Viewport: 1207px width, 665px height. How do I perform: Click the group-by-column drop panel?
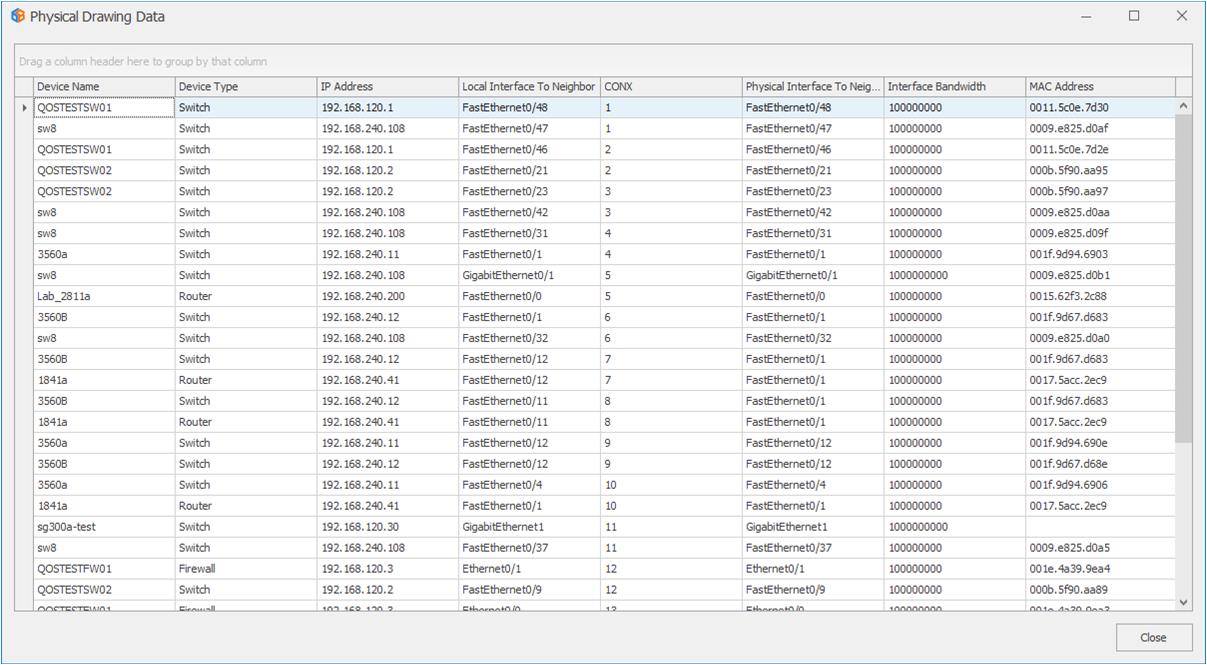coord(603,61)
